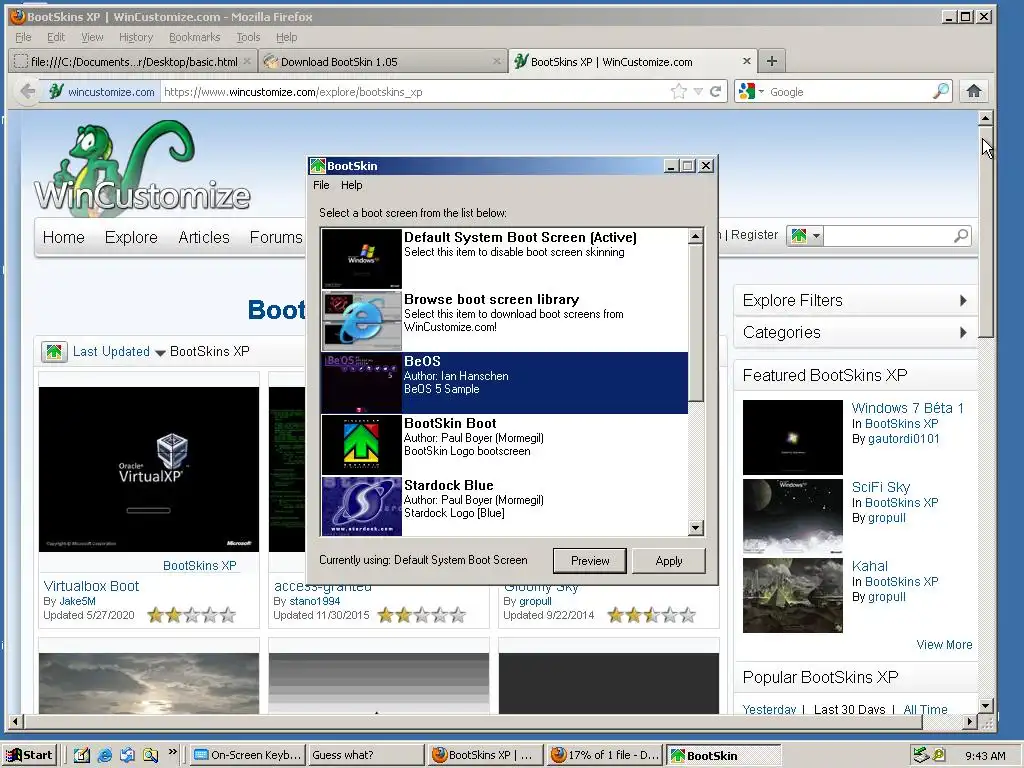Close the BootSkins XP WinCustomize tab
The height and width of the screenshot is (768, 1024).
[746, 61]
